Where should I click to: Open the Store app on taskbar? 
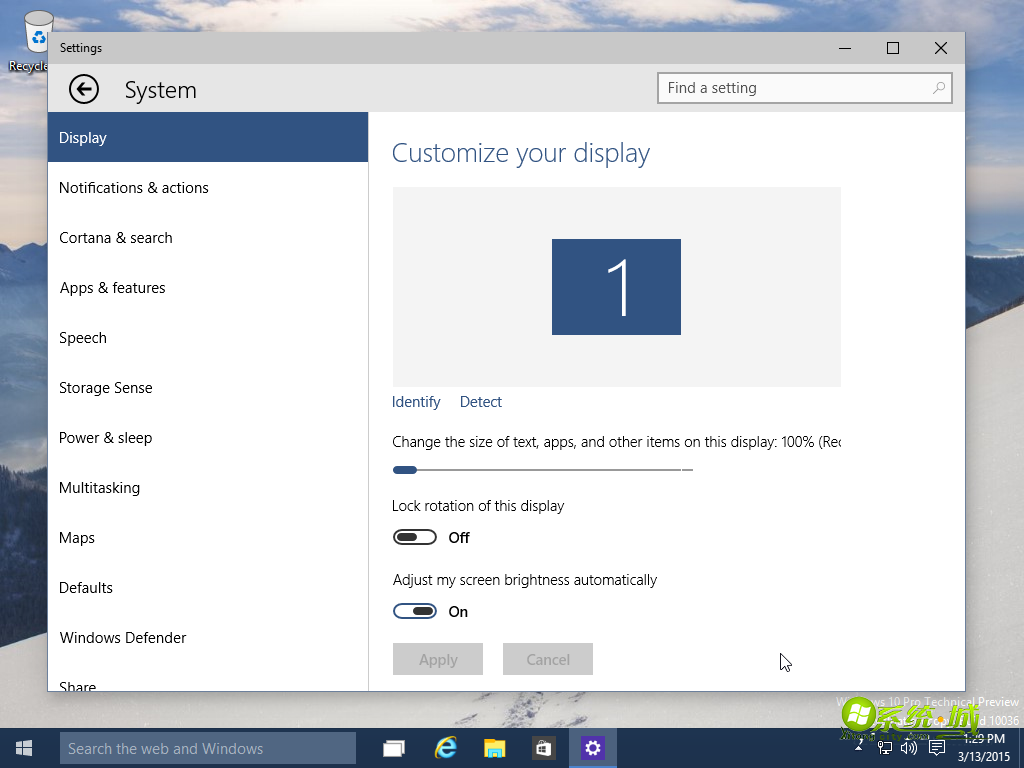[x=543, y=748]
